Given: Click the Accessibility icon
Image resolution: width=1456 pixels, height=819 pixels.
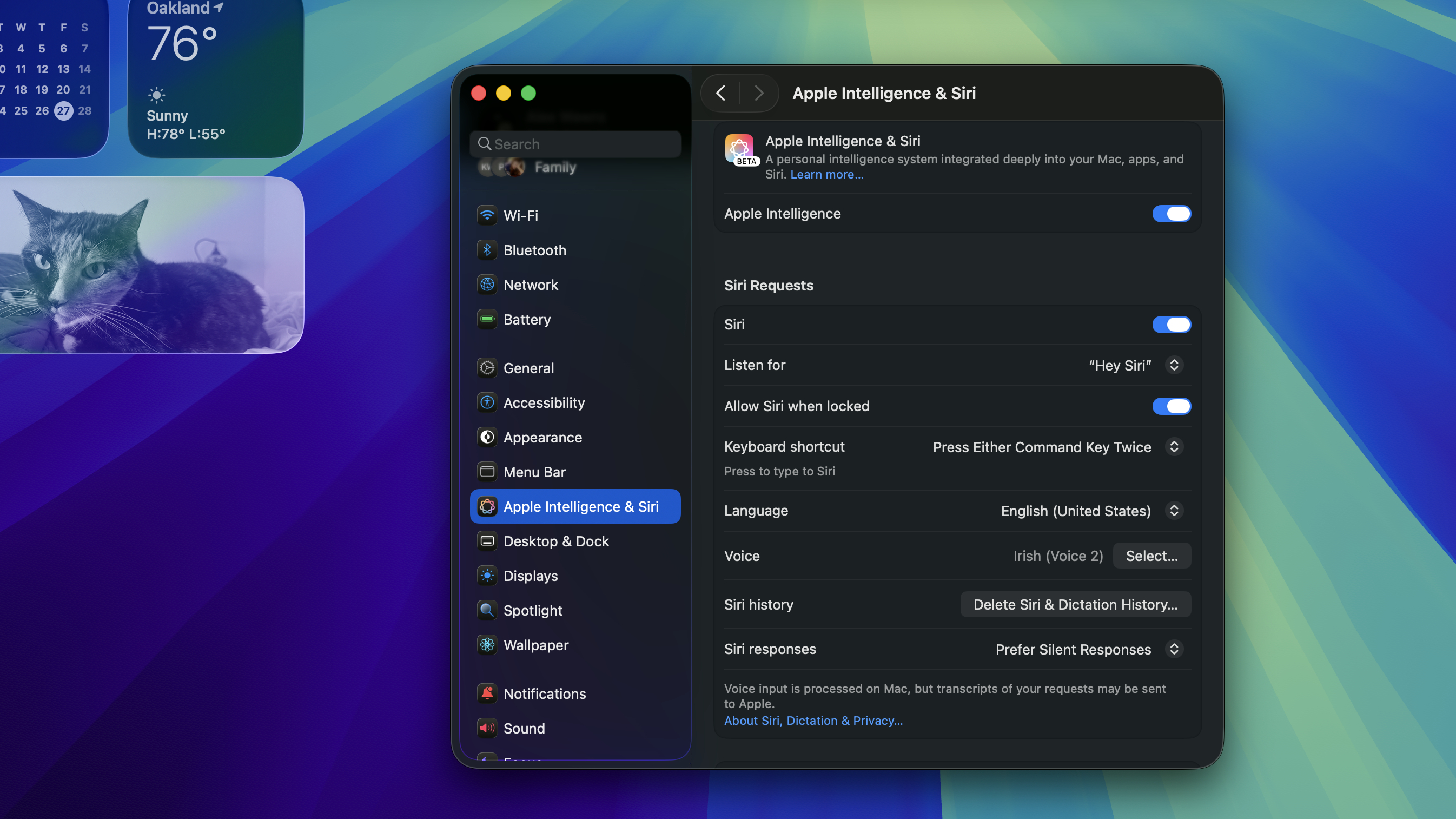Looking at the screenshot, I should coord(487,402).
